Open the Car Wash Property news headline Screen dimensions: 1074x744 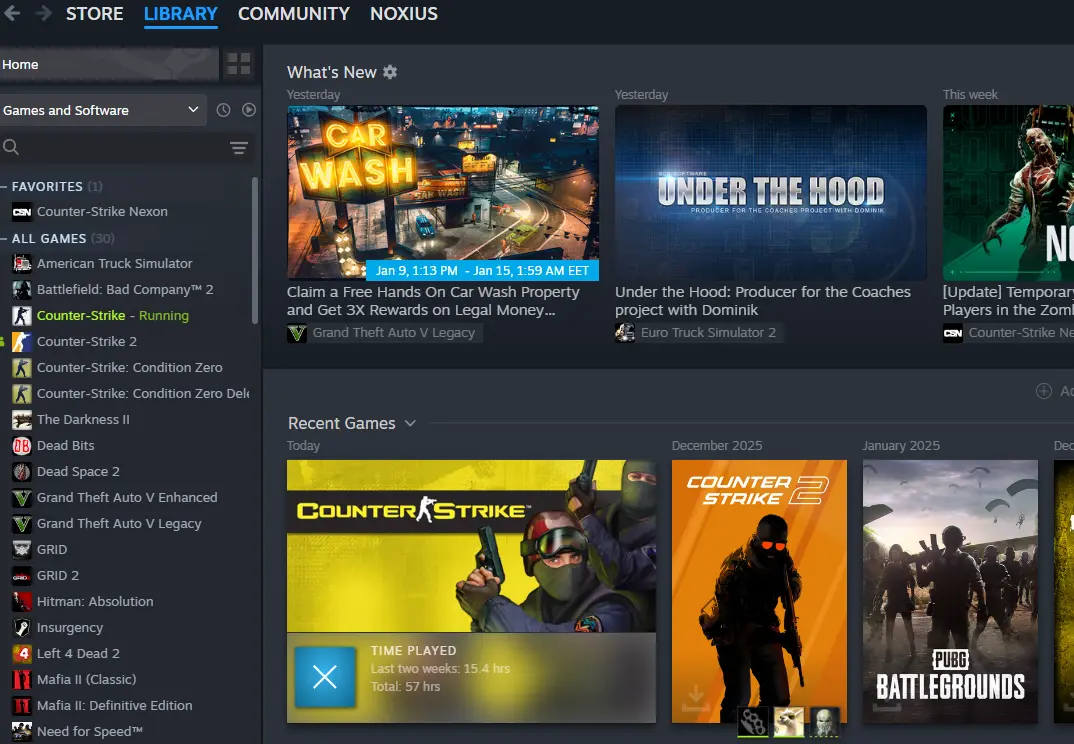click(x=433, y=301)
